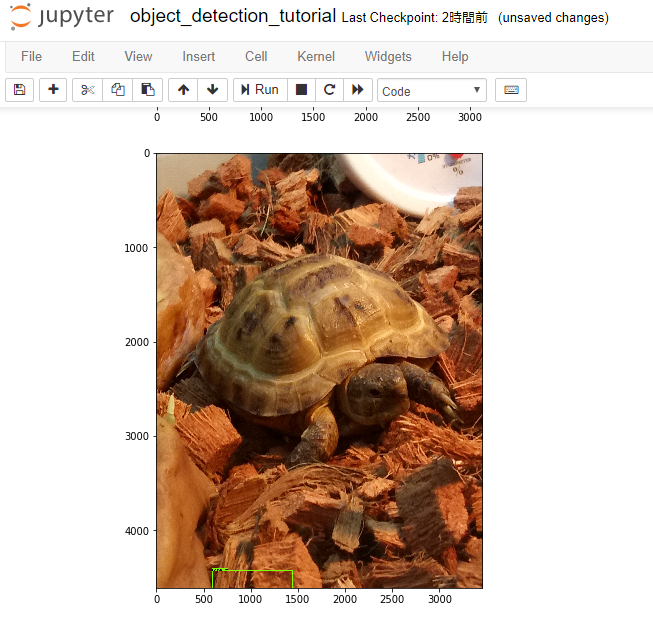Open the File menu
The image size is (653, 617).
tap(31, 57)
